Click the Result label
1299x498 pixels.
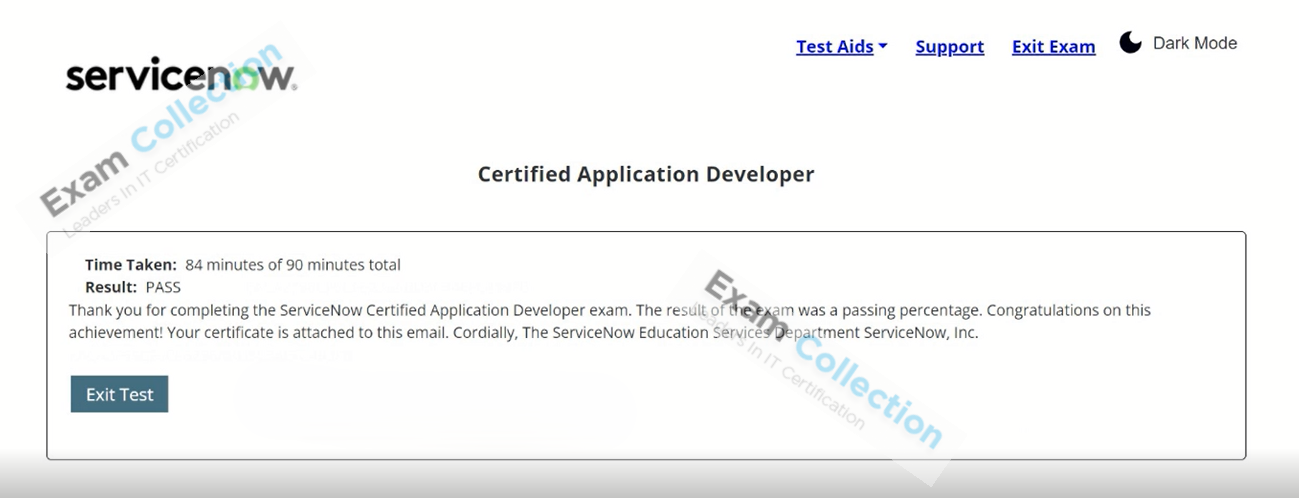[x=111, y=287]
